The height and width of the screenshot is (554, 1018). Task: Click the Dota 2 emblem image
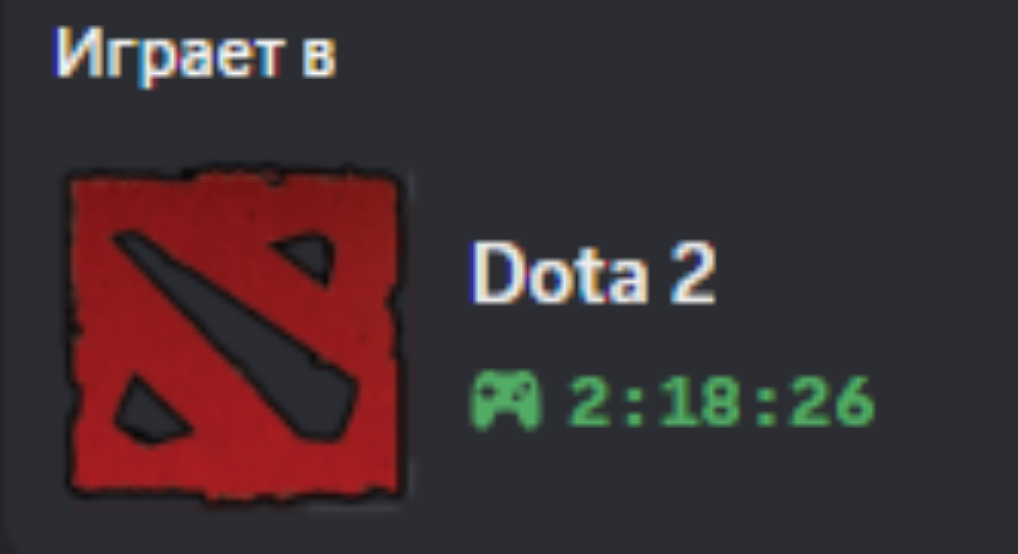coord(236,336)
